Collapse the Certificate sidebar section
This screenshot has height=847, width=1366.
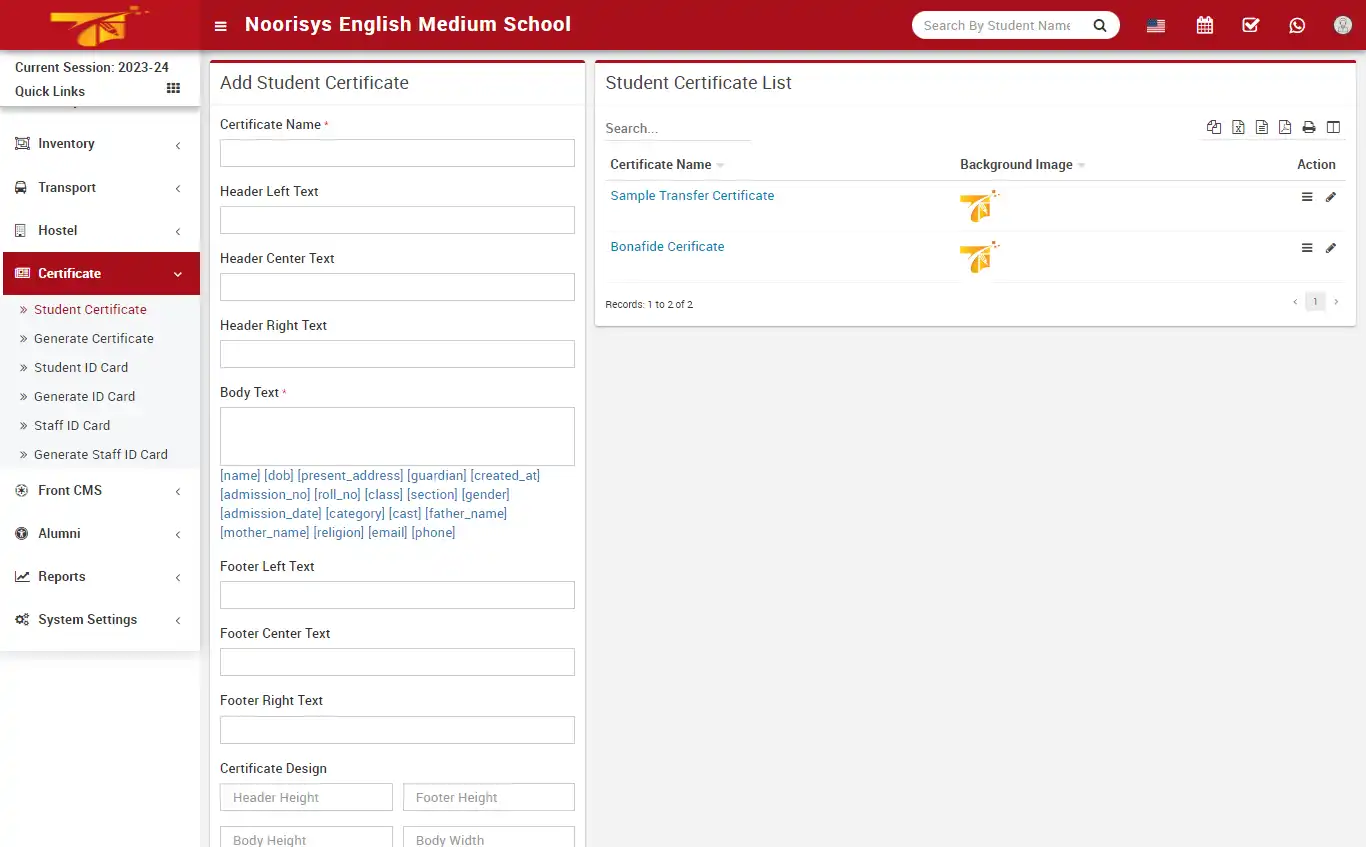click(69, 273)
